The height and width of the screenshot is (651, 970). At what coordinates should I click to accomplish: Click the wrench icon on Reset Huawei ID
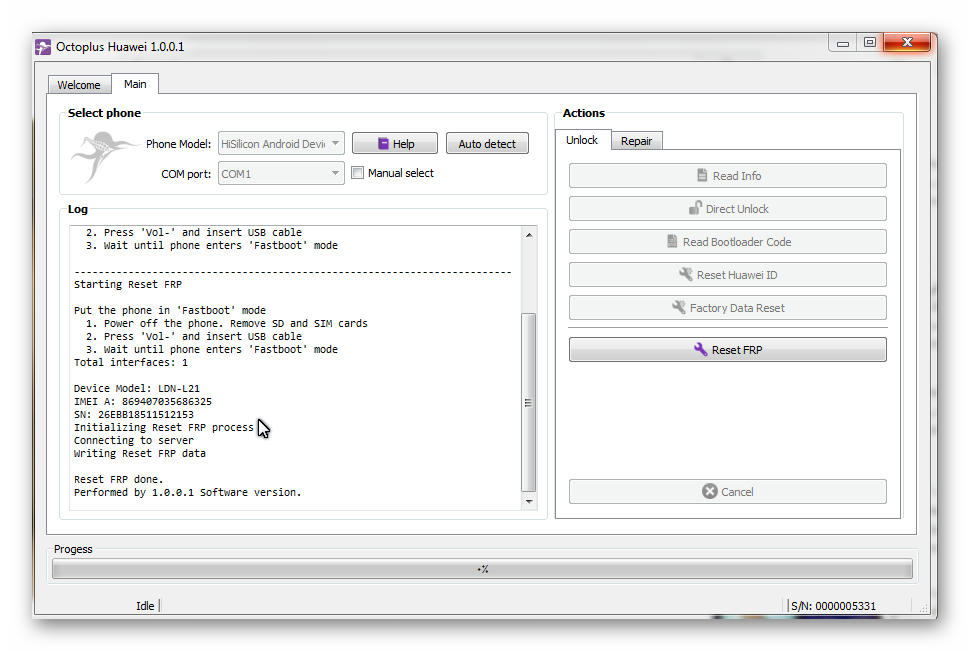685,274
